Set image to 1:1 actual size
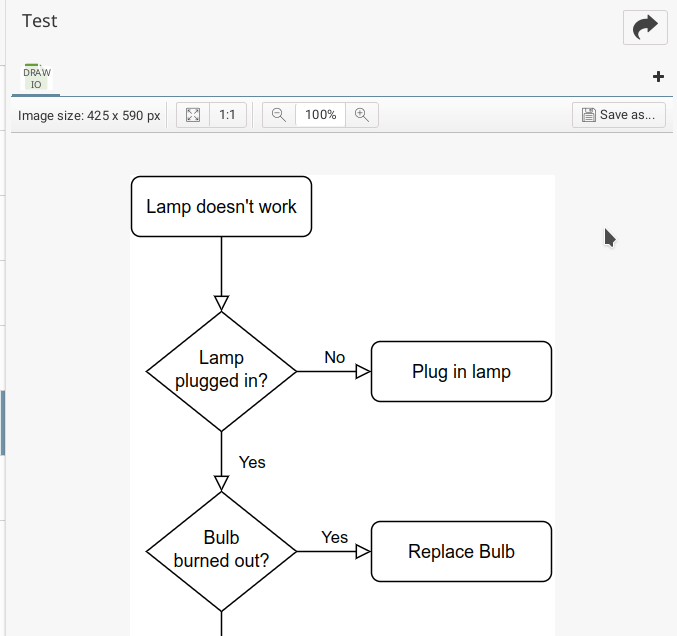This screenshot has height=636, width=677. click(x=227, y=115)
